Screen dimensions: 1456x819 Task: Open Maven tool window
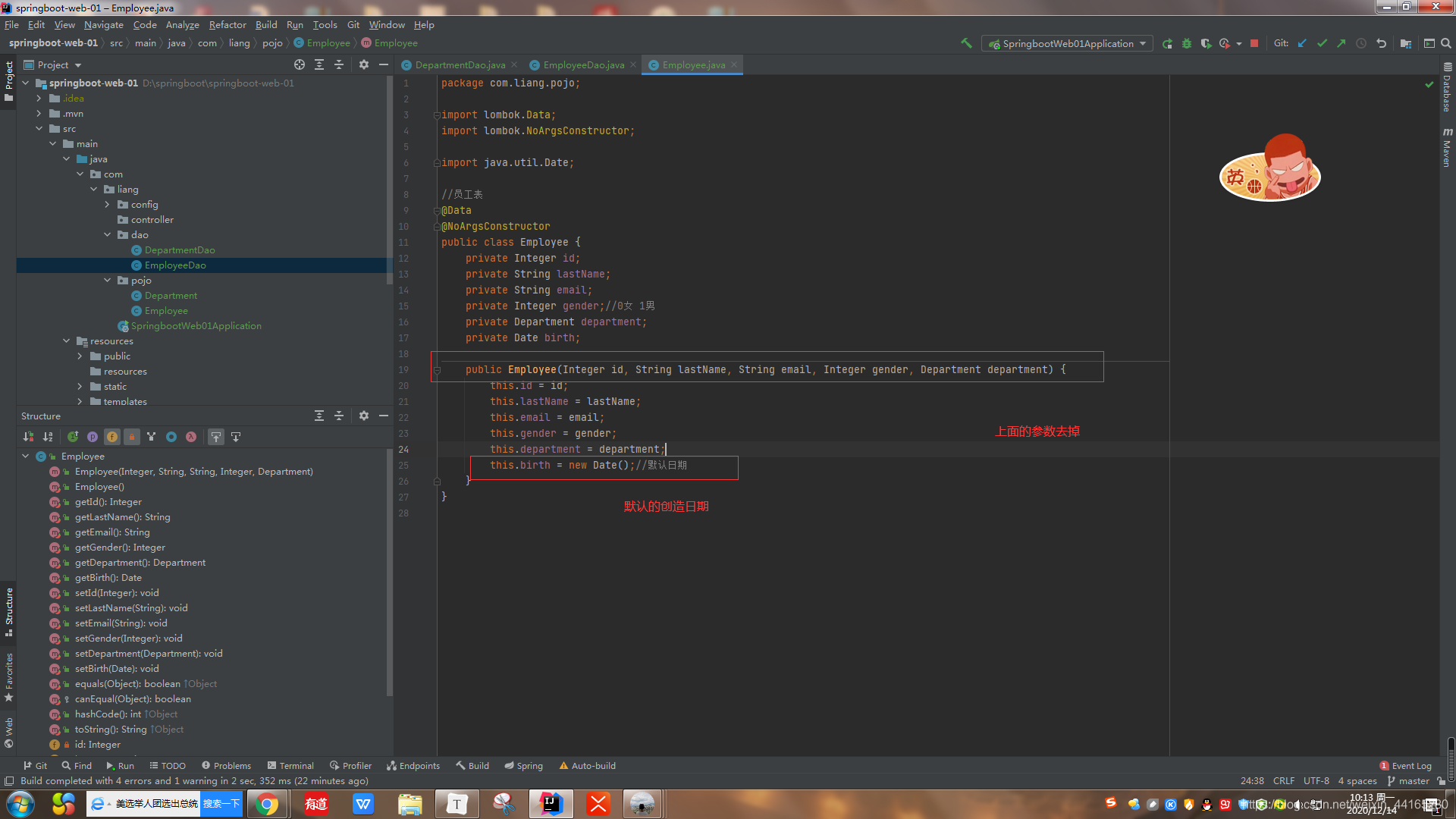tap(1447, 146)
